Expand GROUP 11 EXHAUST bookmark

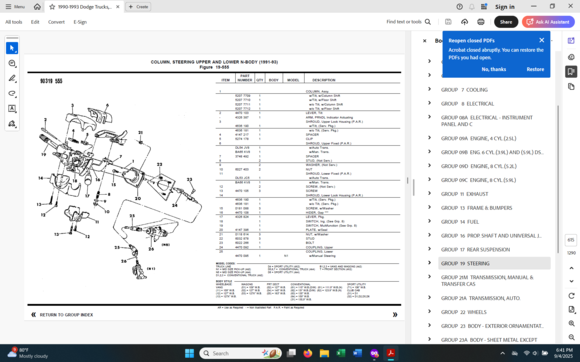429,193
